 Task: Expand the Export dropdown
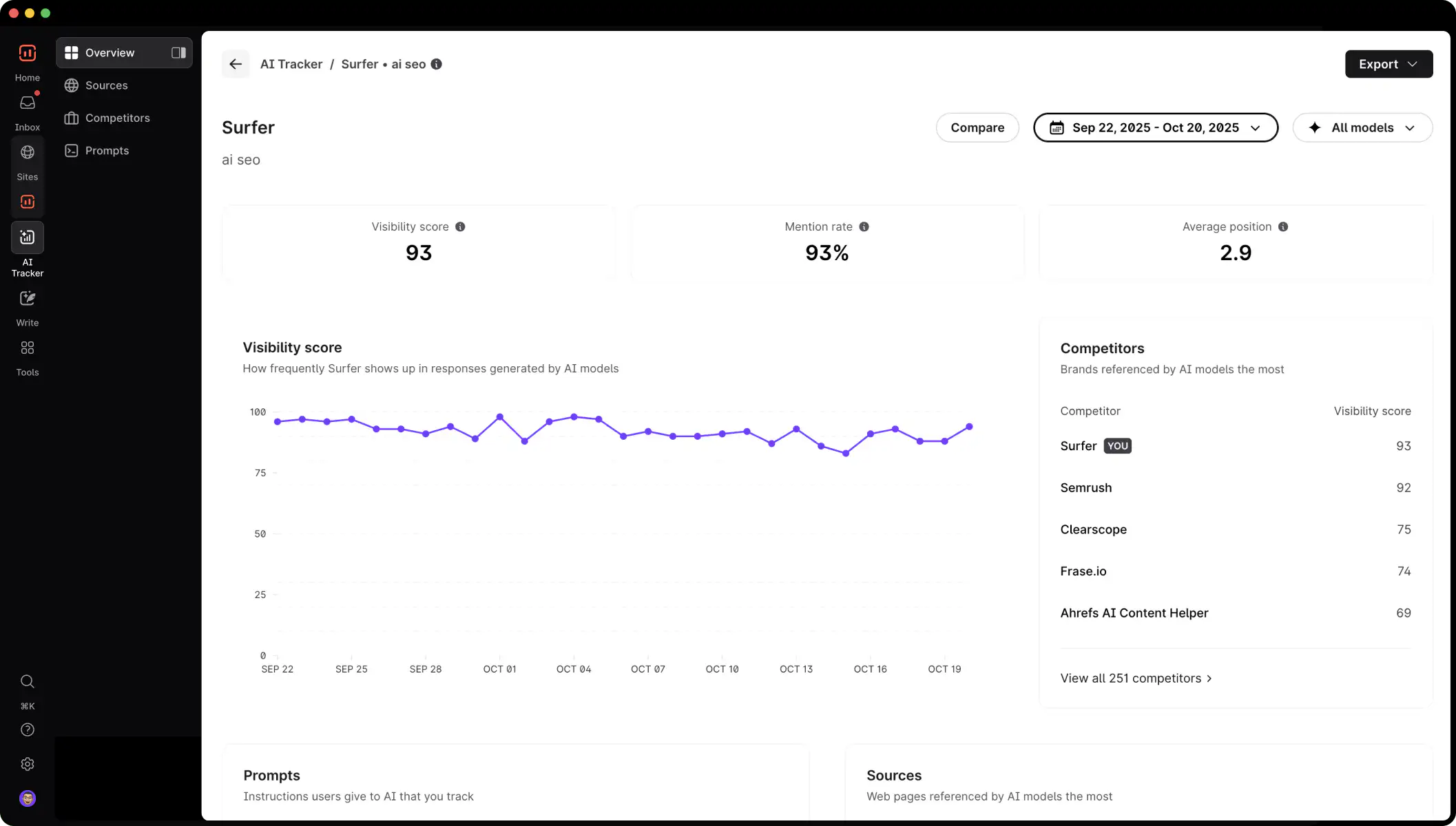point(1388,63)
